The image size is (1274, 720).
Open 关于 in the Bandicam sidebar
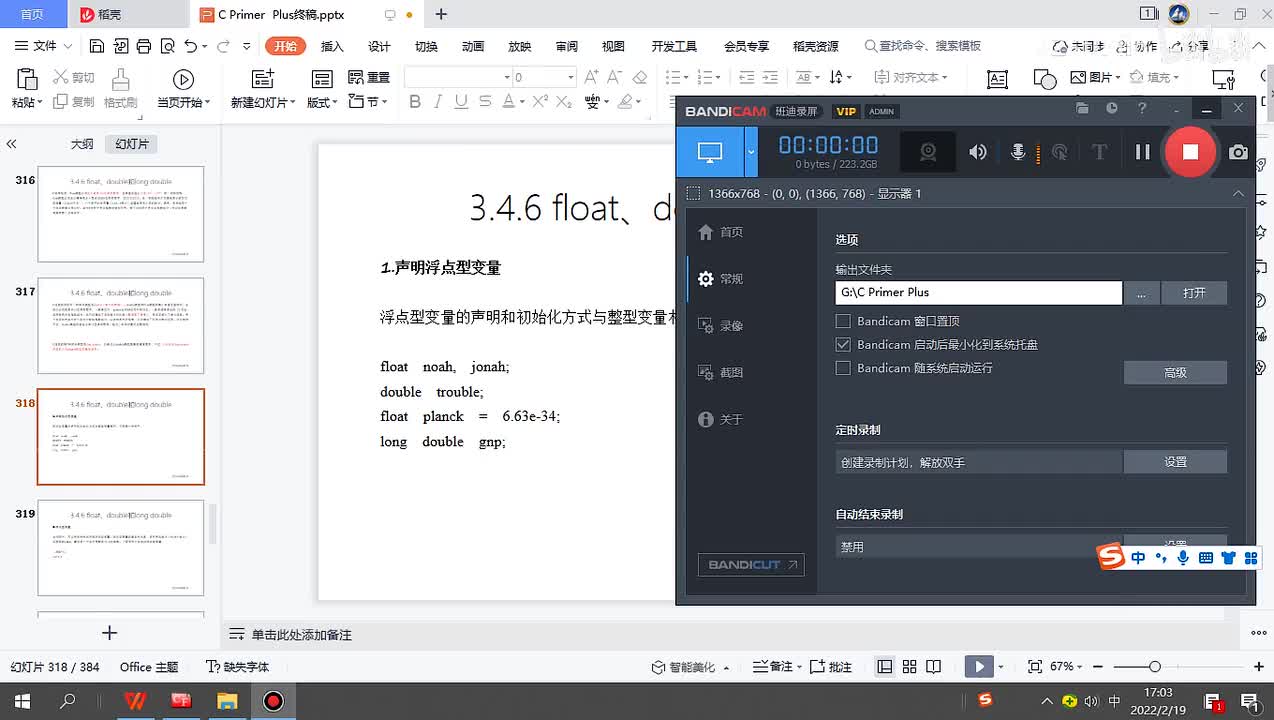pyautogui.click(x=720, y=420)
